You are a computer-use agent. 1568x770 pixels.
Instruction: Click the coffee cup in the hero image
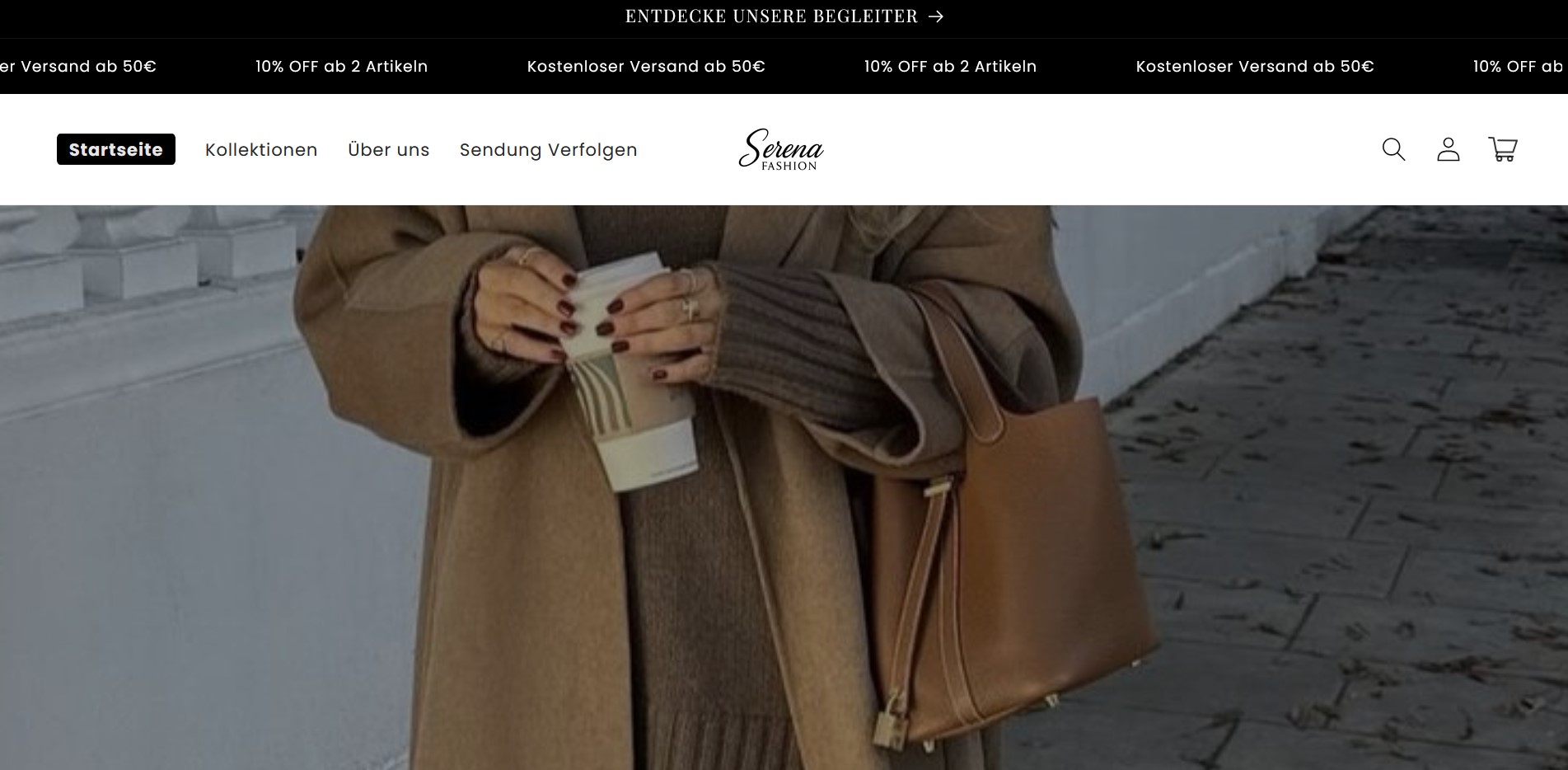coord(630,371)
